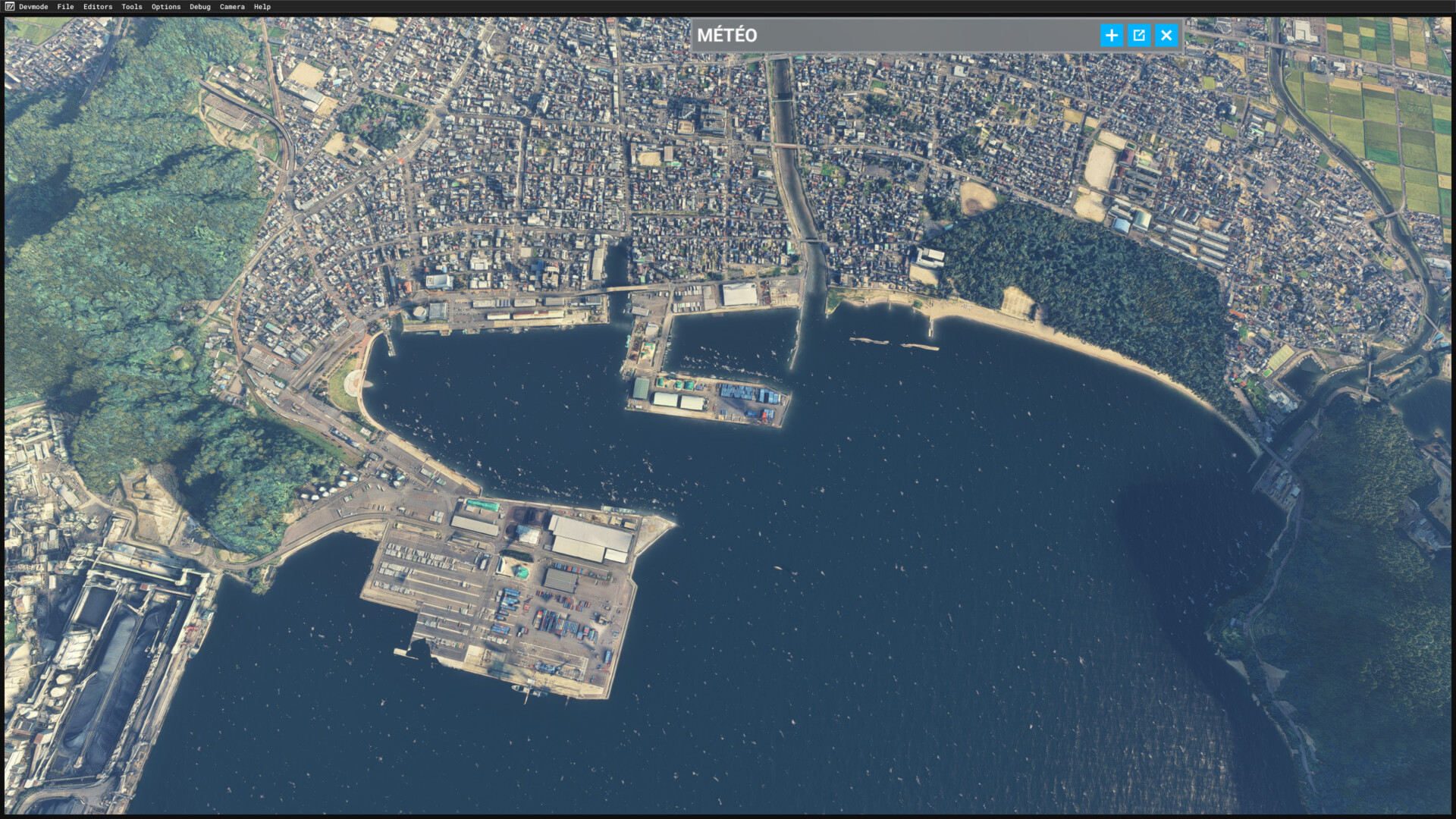Open the Debug menu
Screen dimensions: 1456x819
(x=200, y=7)
